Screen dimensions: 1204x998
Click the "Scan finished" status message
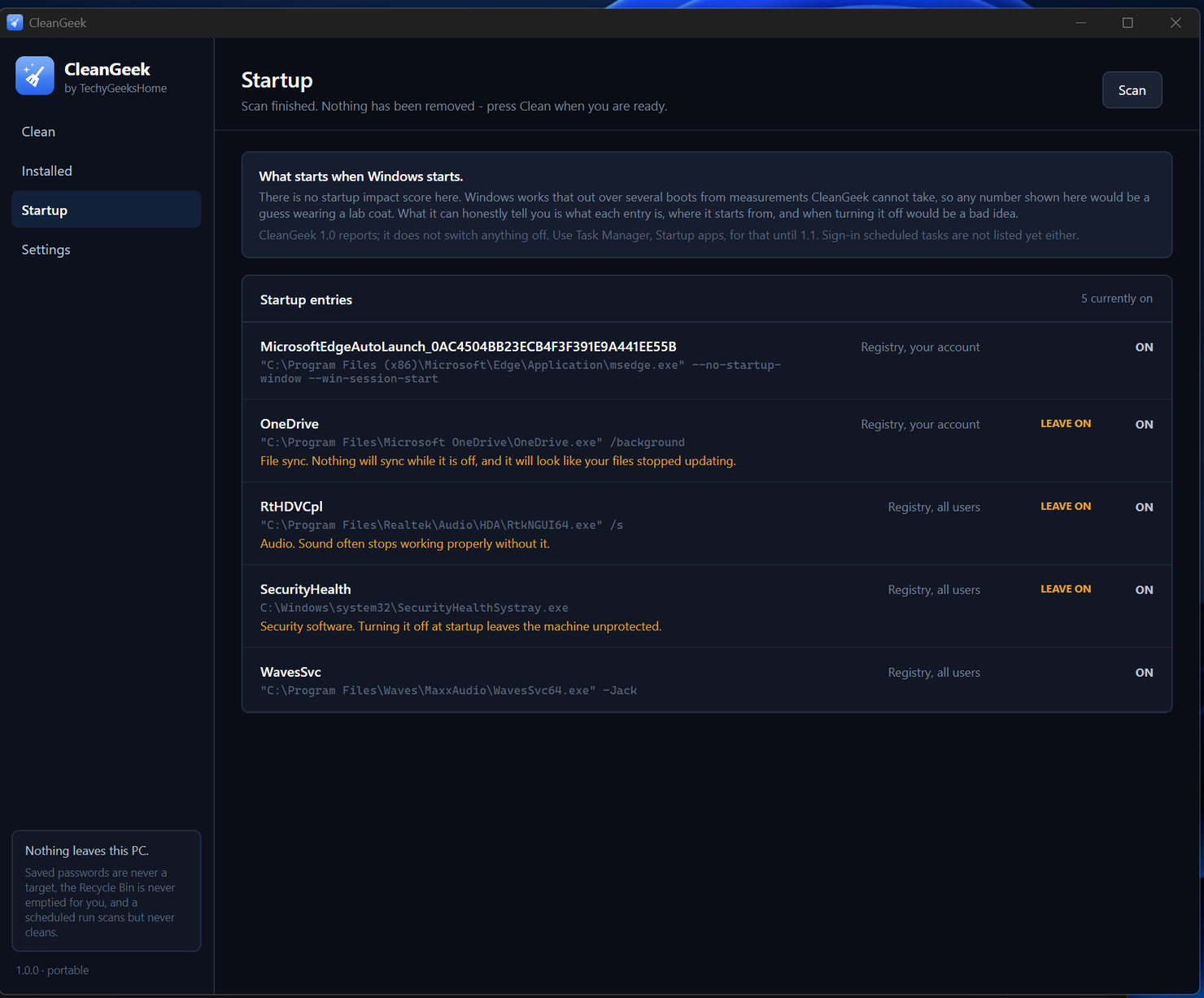454,107
